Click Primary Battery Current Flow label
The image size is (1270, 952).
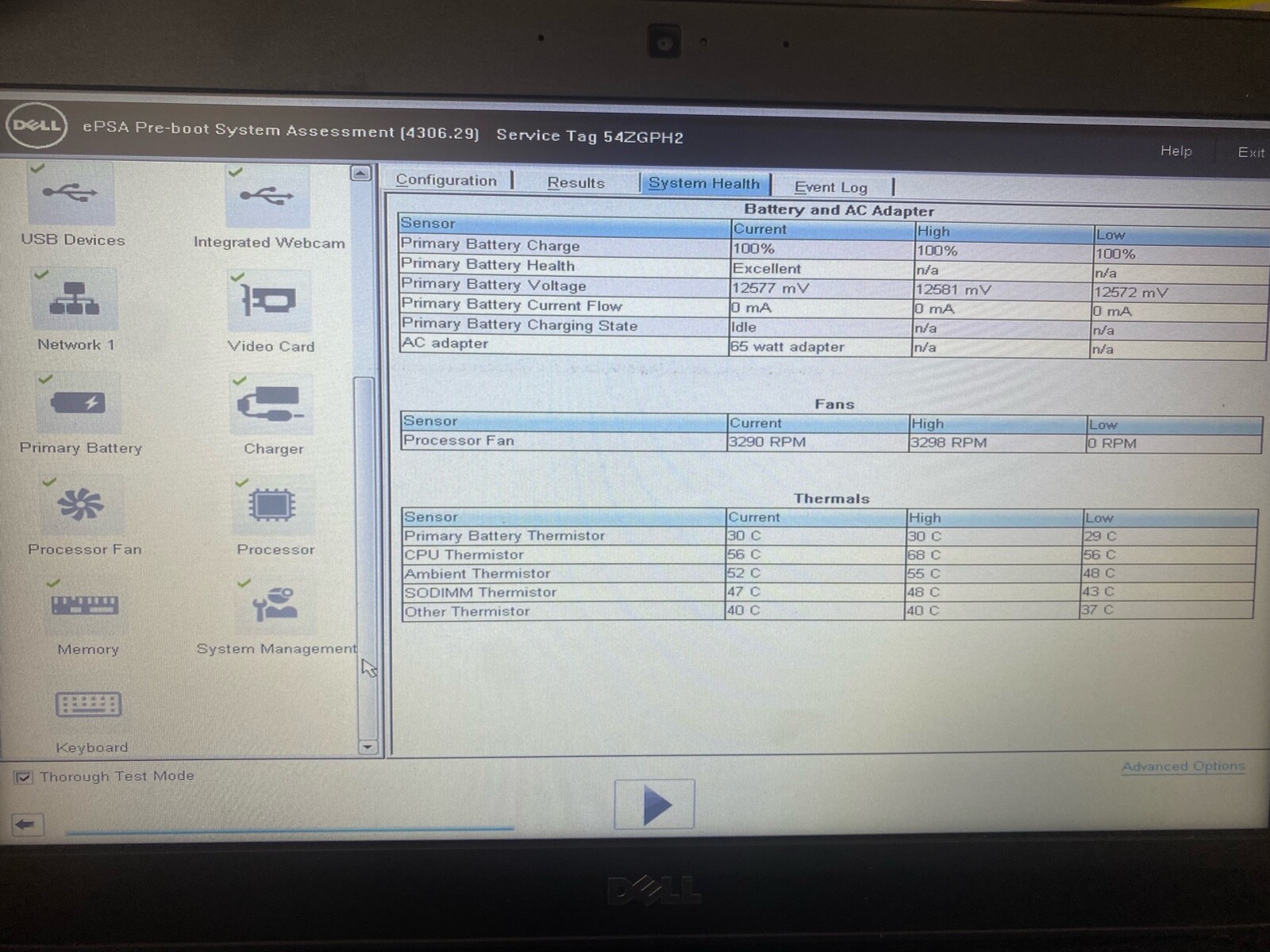[511, 305]
